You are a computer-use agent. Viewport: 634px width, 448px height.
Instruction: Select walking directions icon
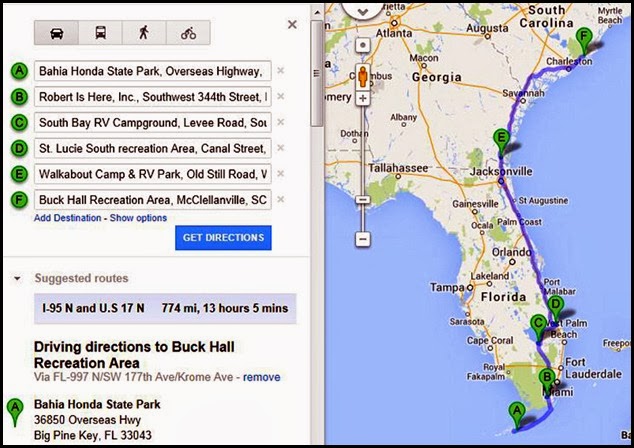[144, 33]
